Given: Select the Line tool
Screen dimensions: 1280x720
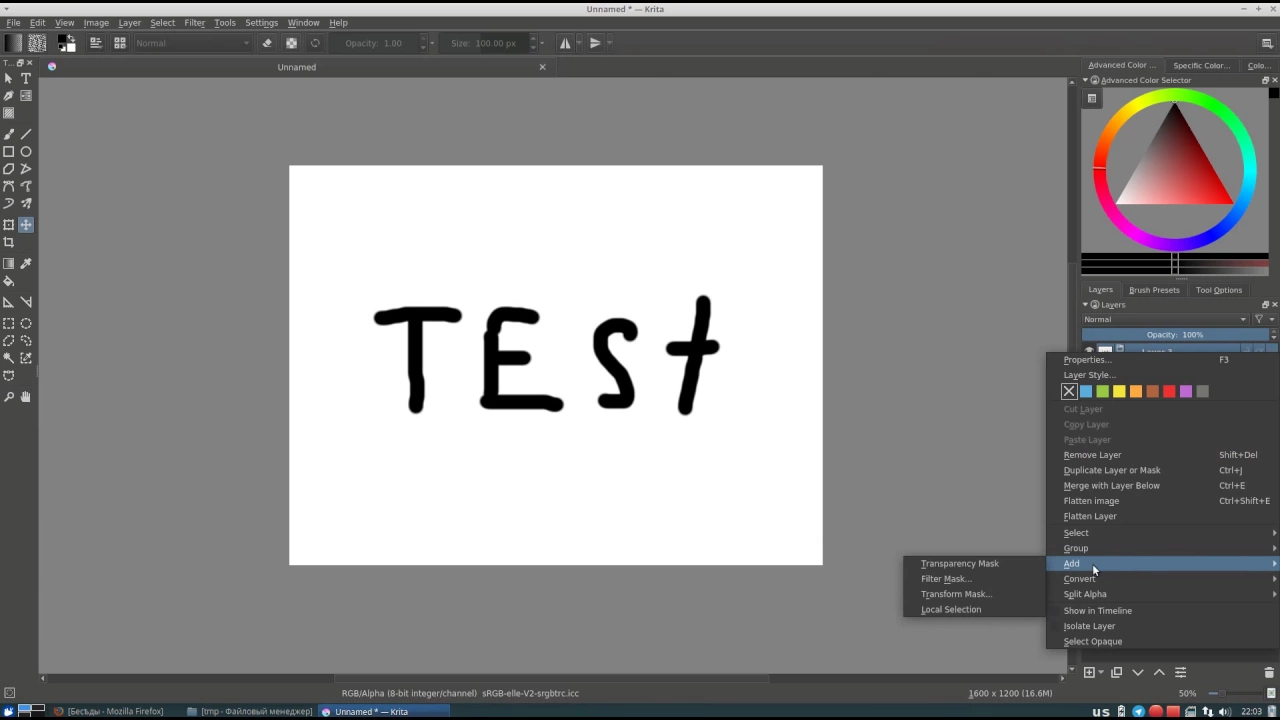Looking at the screenshot, I should (x=26, y=134).
